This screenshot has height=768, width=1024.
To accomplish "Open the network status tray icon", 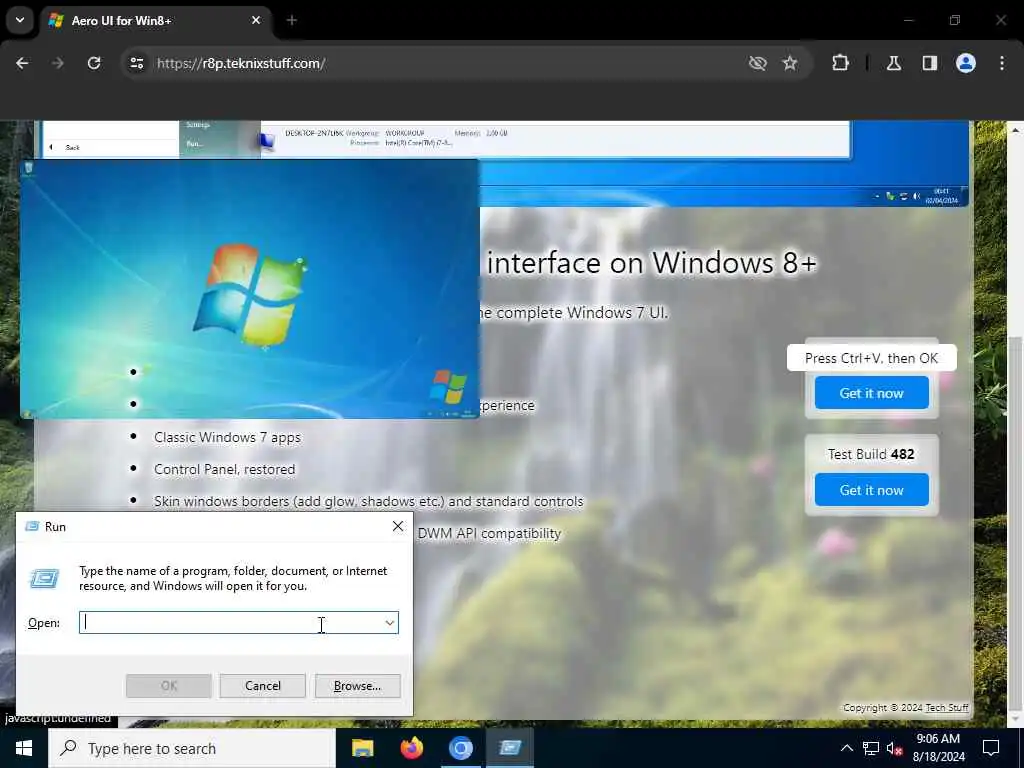I will click(871, 748).
